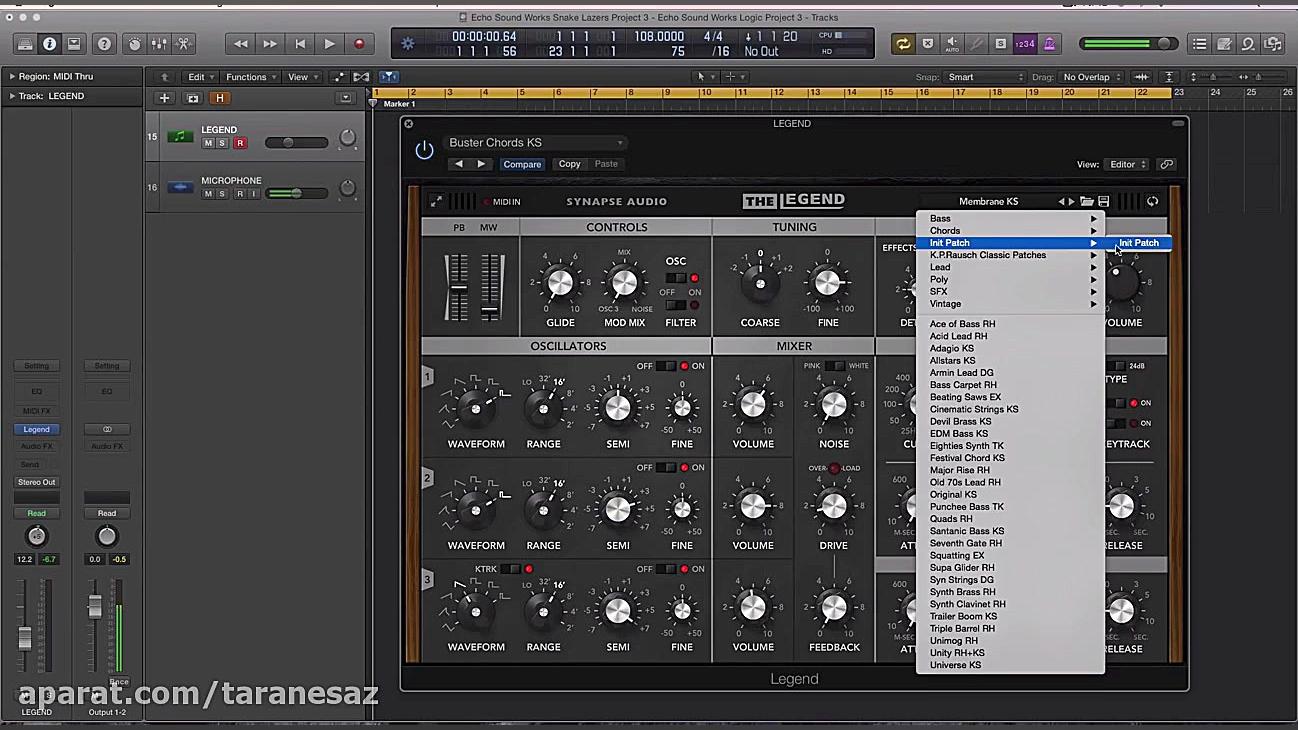This screenshot has height=730, width=1298.
Task: Open the Note Pads button
Action: (1224, 44)
